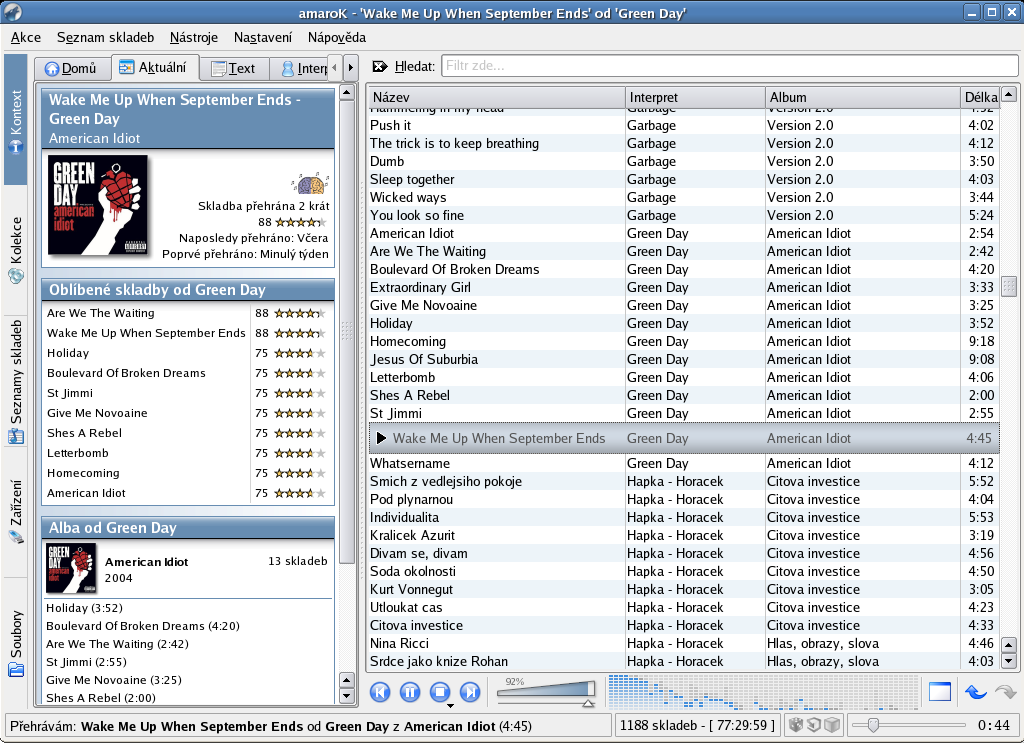Open the Interpret tab

[x=300, y=68]
